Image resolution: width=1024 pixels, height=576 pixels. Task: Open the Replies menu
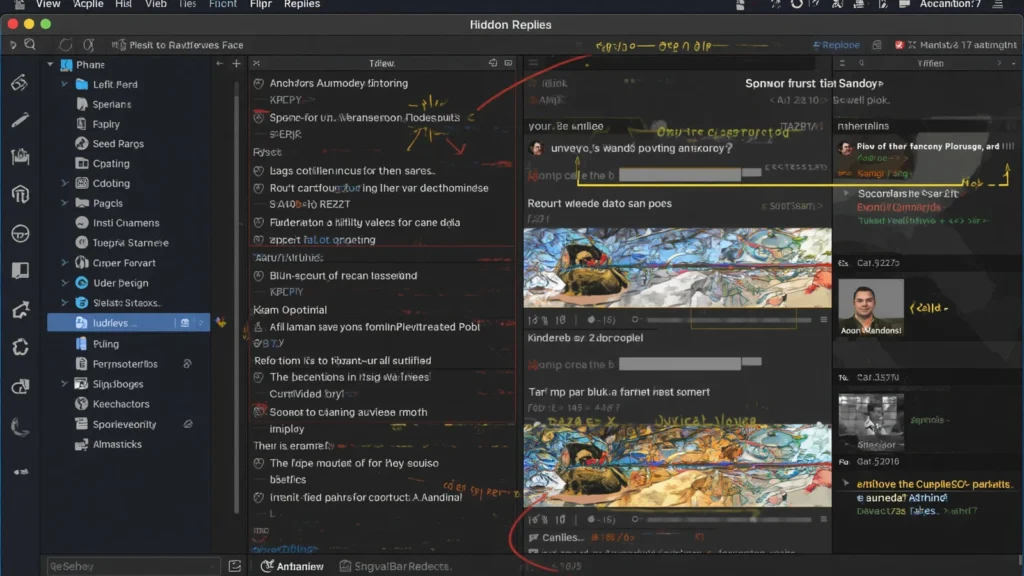tap(302, 5)
